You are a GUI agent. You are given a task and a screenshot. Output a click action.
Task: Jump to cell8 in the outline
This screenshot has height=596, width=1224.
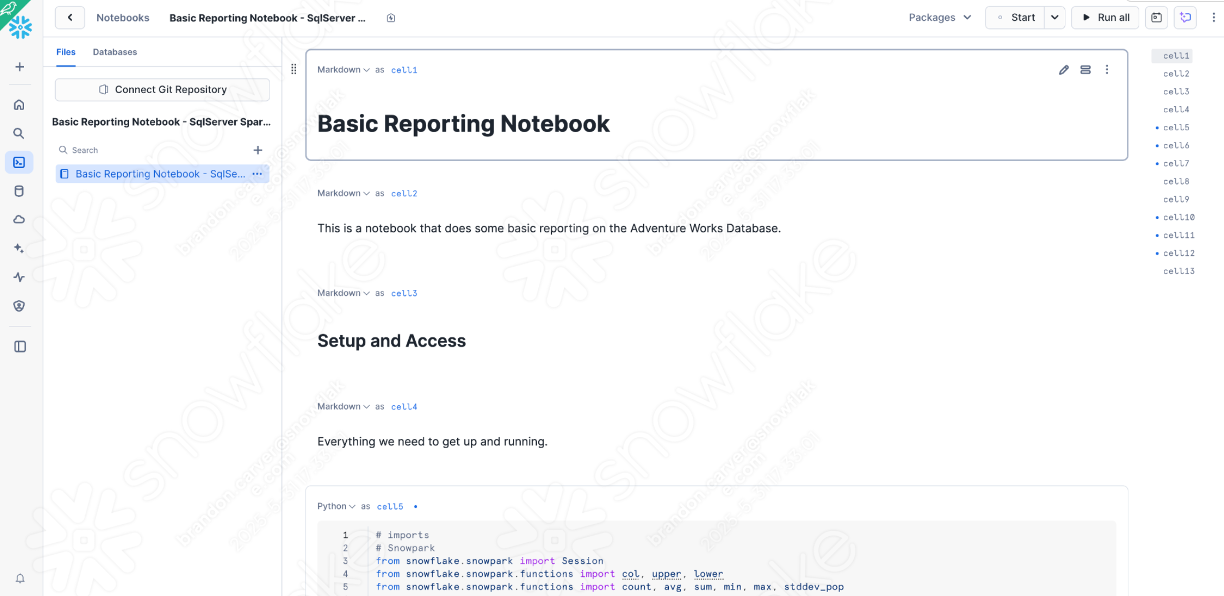tap(1176, 182)
